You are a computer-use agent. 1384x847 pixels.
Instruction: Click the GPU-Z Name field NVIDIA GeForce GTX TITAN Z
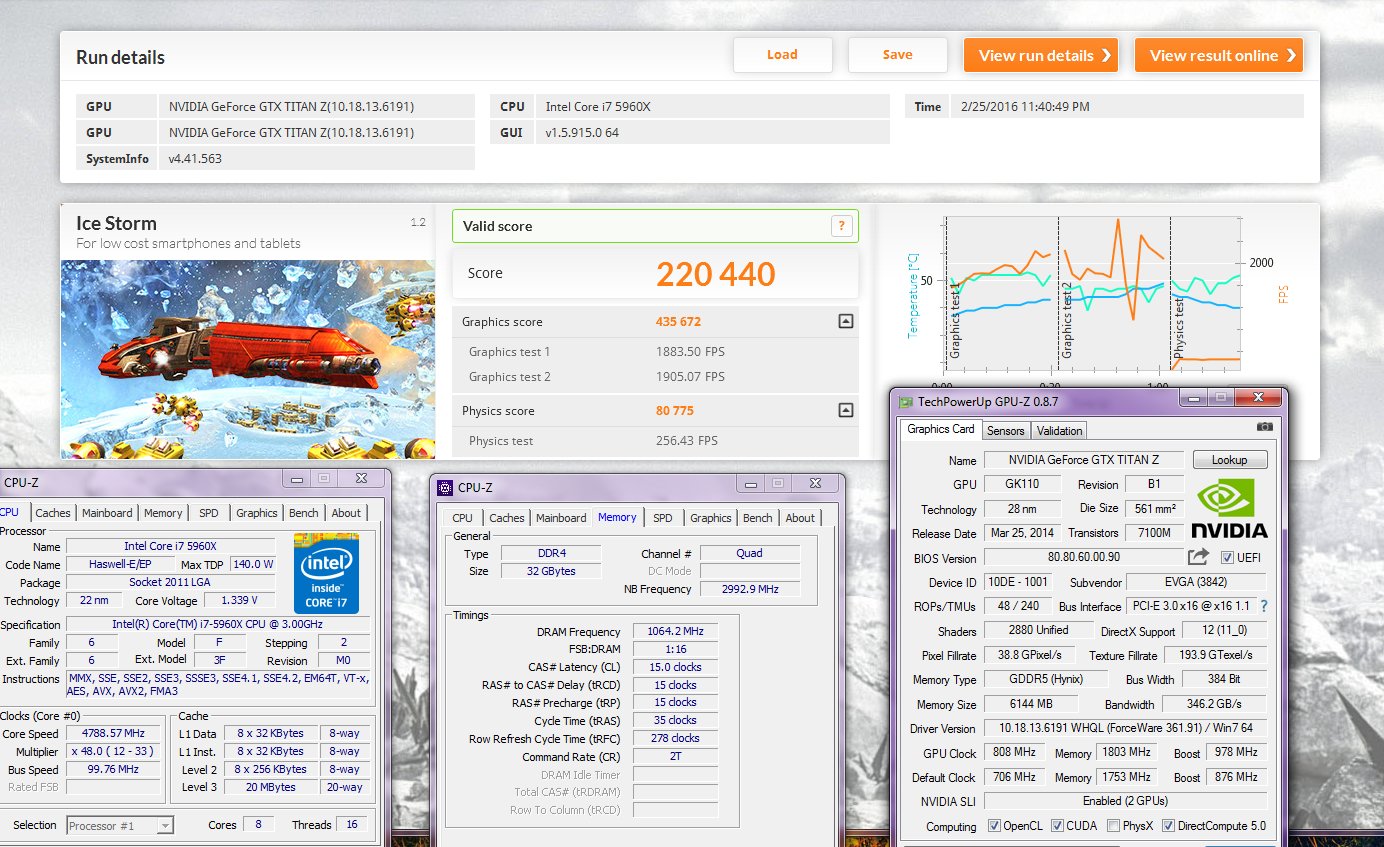pyautogui.click(x=1083, y=460)
